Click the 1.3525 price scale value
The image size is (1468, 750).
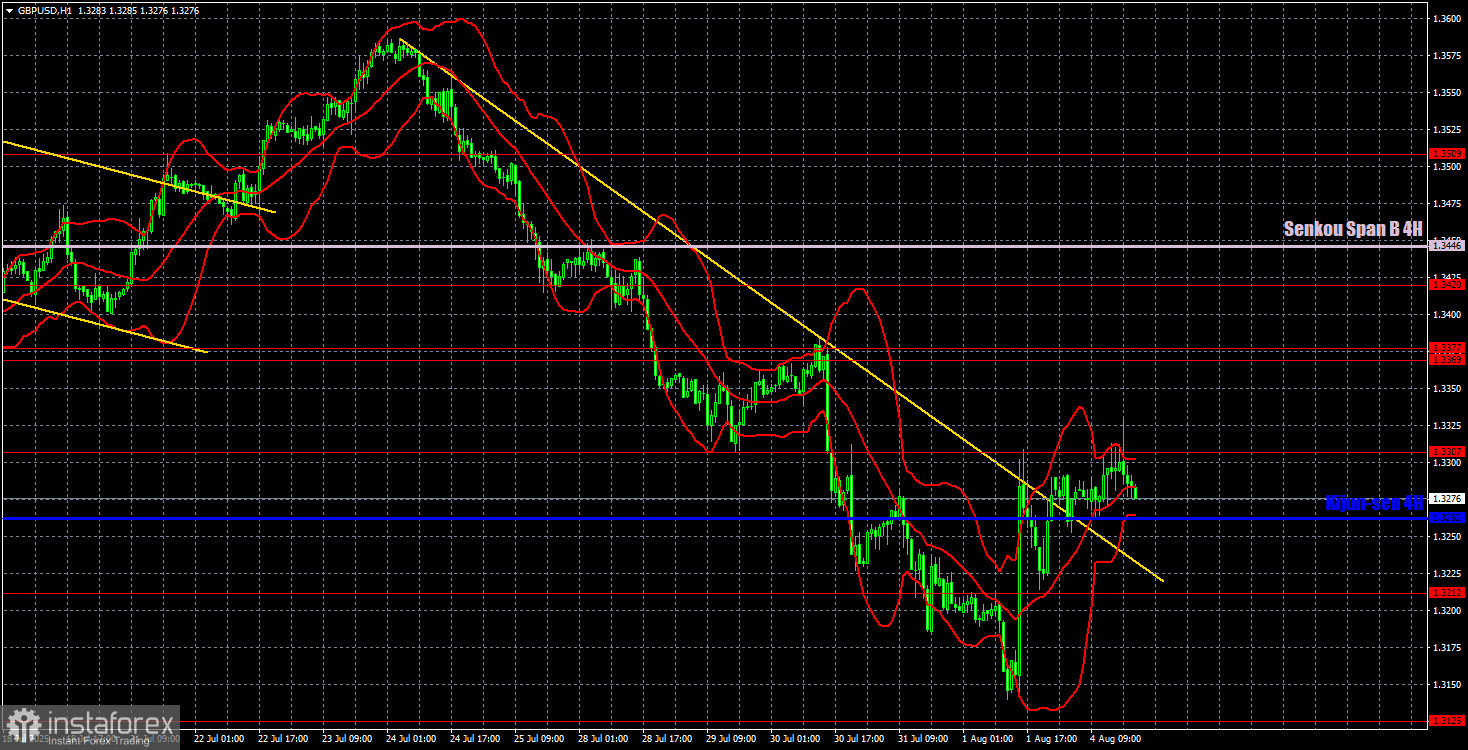coord(1447,130)
